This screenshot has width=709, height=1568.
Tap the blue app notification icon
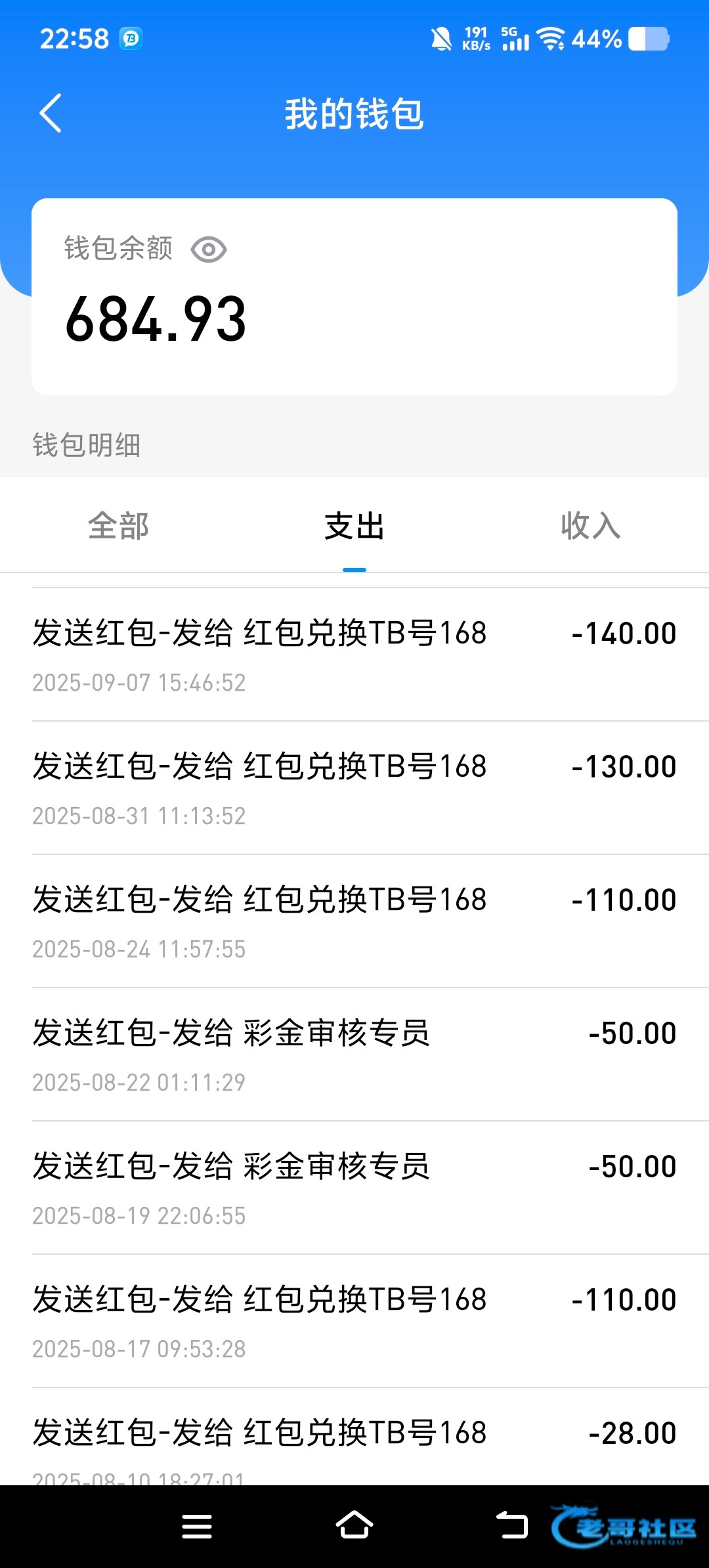point(131,39)
